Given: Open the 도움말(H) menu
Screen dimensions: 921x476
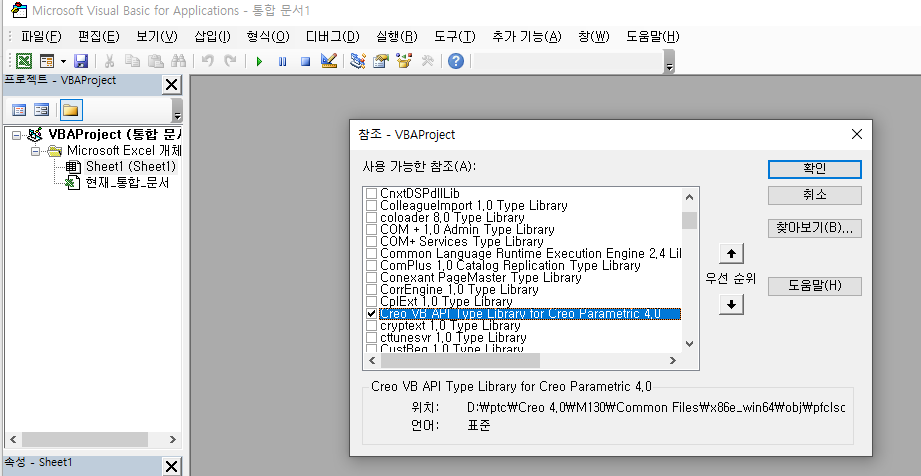Looking at the screenshot, I should tap(653, 36).
